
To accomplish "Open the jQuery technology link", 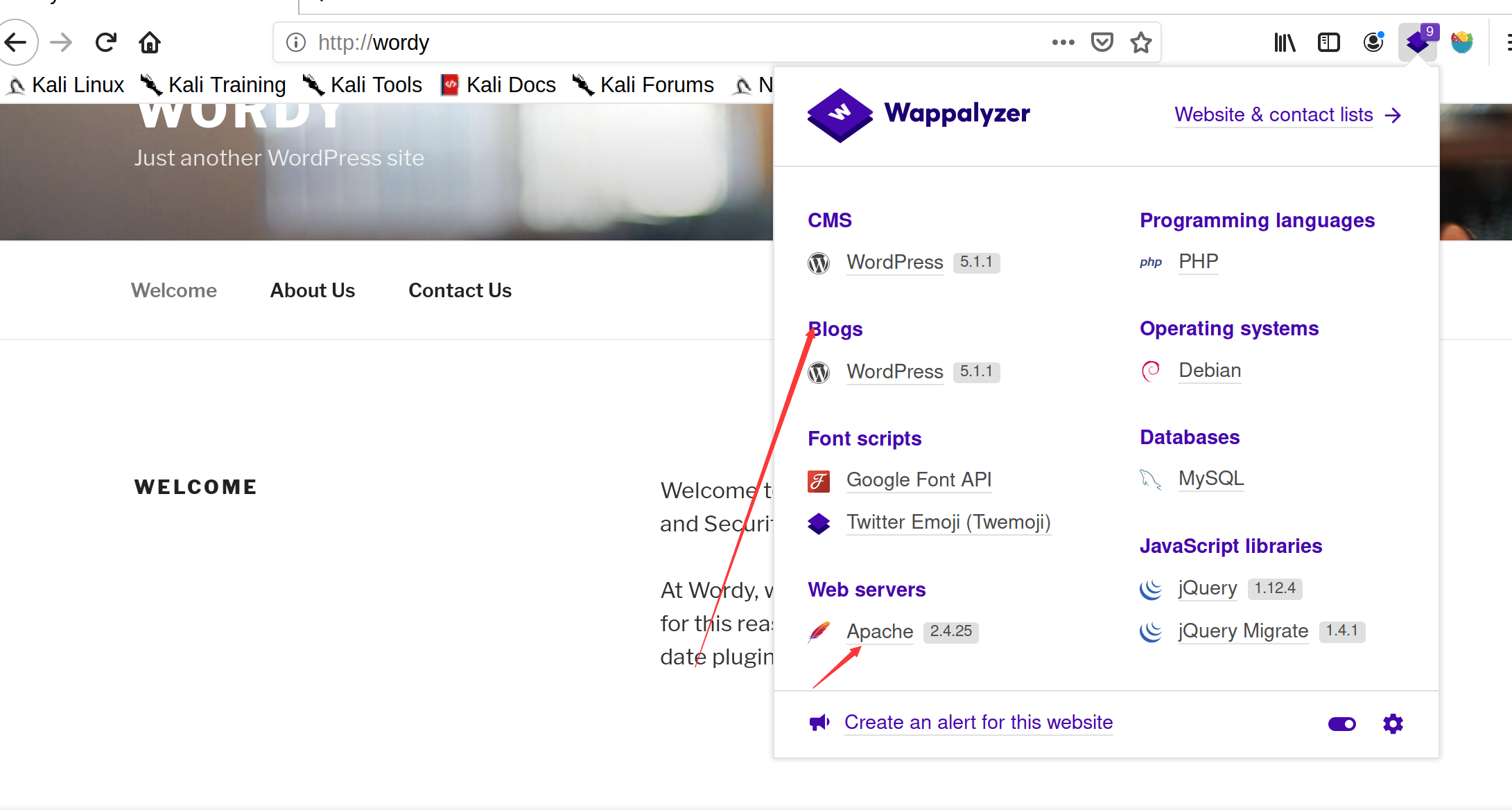I will (x=1208, y=588).
